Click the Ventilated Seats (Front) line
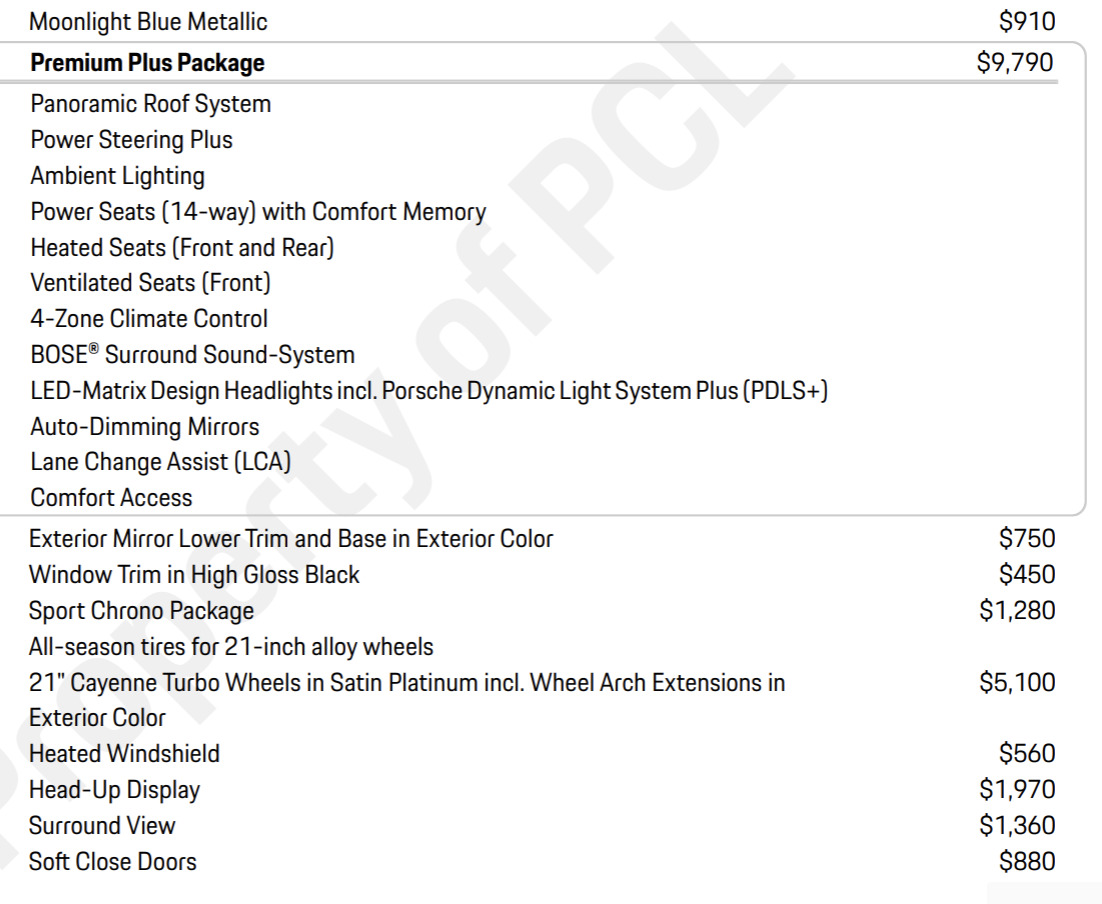Image resolution: width=1102 pixels, height=904 pixels. point(151,283)
